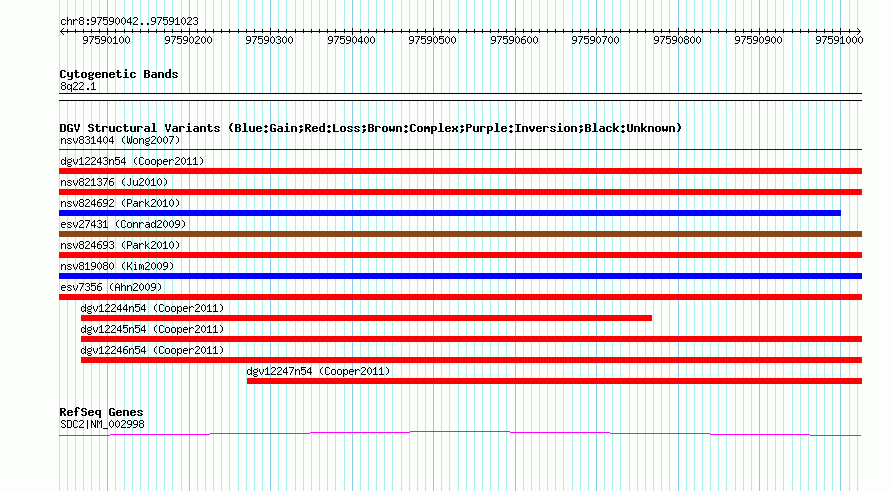The image size is (890, 491).
Task: Click the 8q22.1 band label
Action: (x=78, y=86)
